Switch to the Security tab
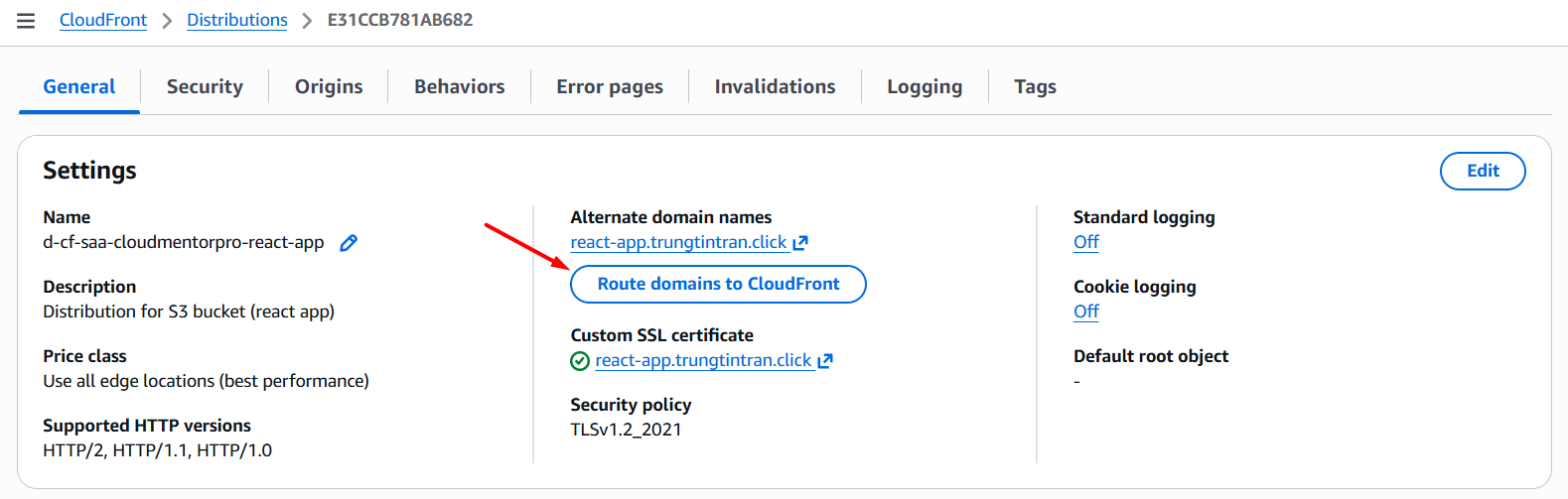The height and width of the screenshot is (499, 1568). tap(205, 86)
